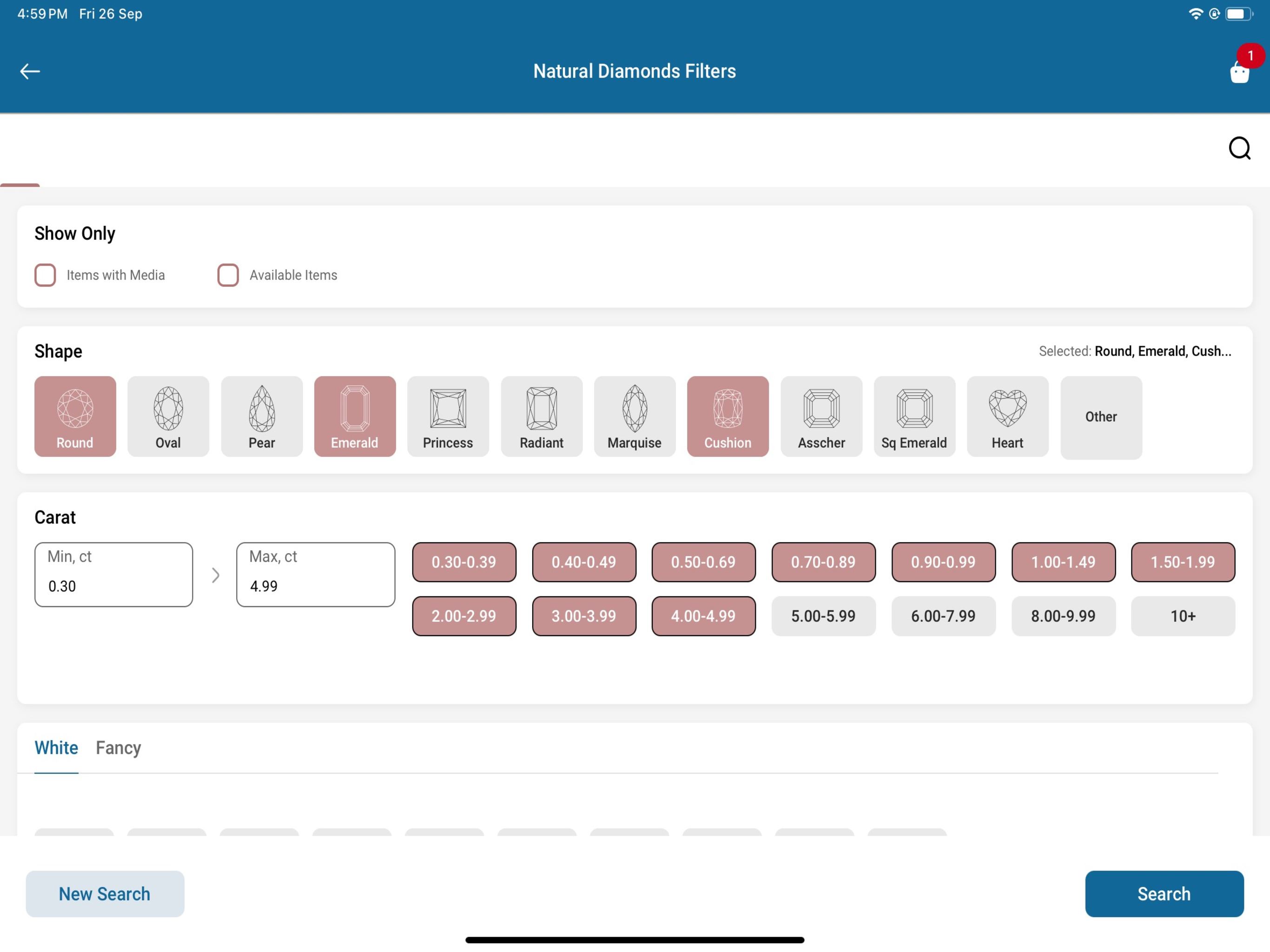
Task: Check battery status icon
Action: 1239,14
